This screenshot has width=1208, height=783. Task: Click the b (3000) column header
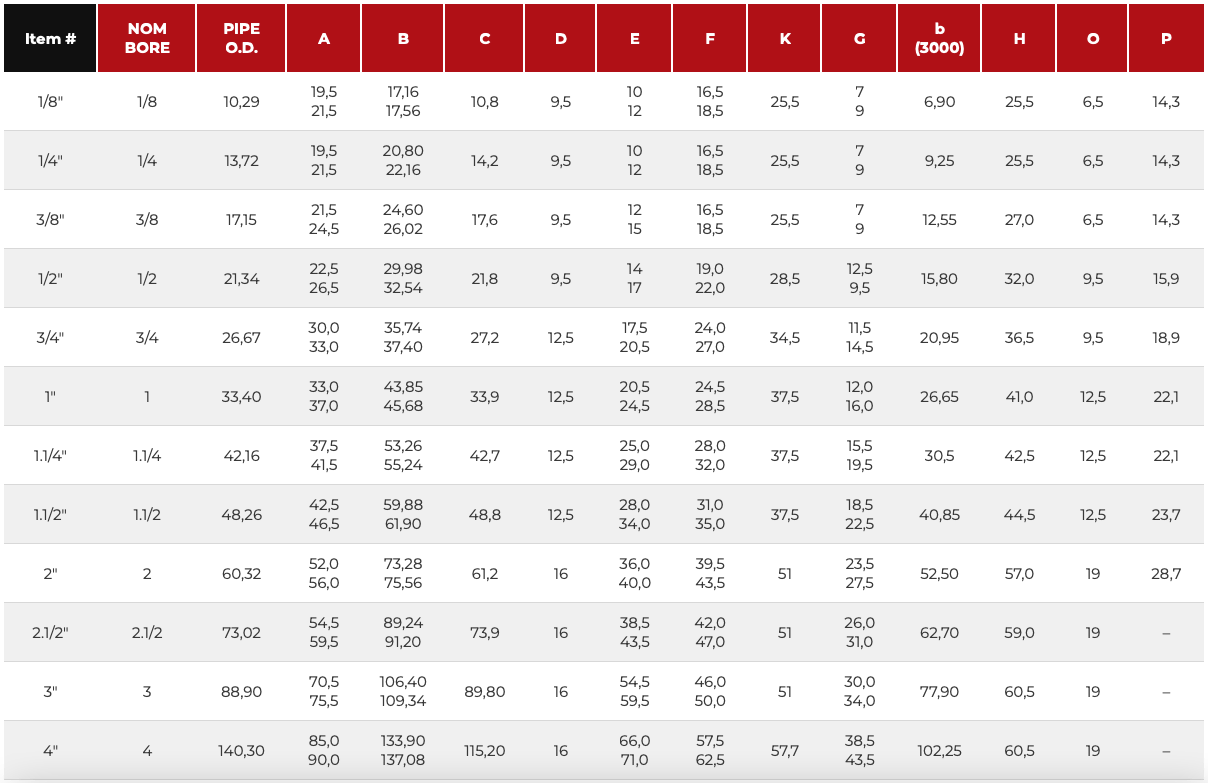coord(939,38)
